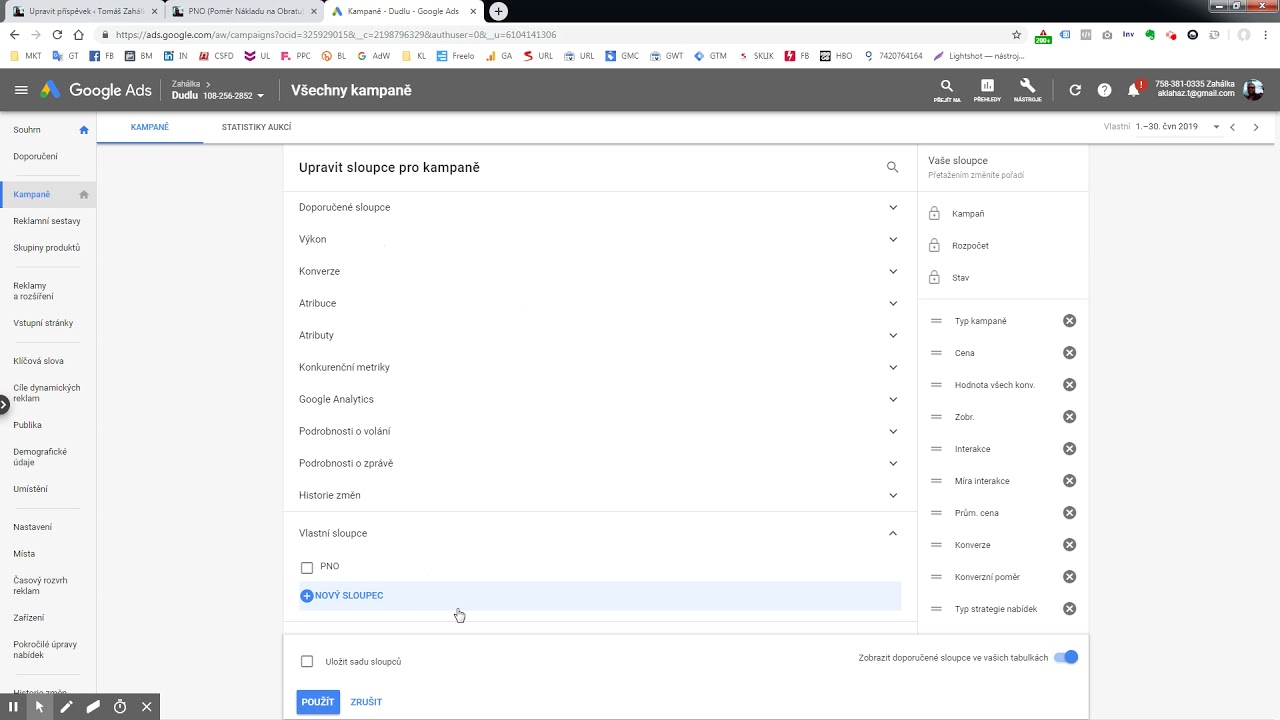Open the search (Přejít na) tool

pyautogui.click(x=947, y=90)
